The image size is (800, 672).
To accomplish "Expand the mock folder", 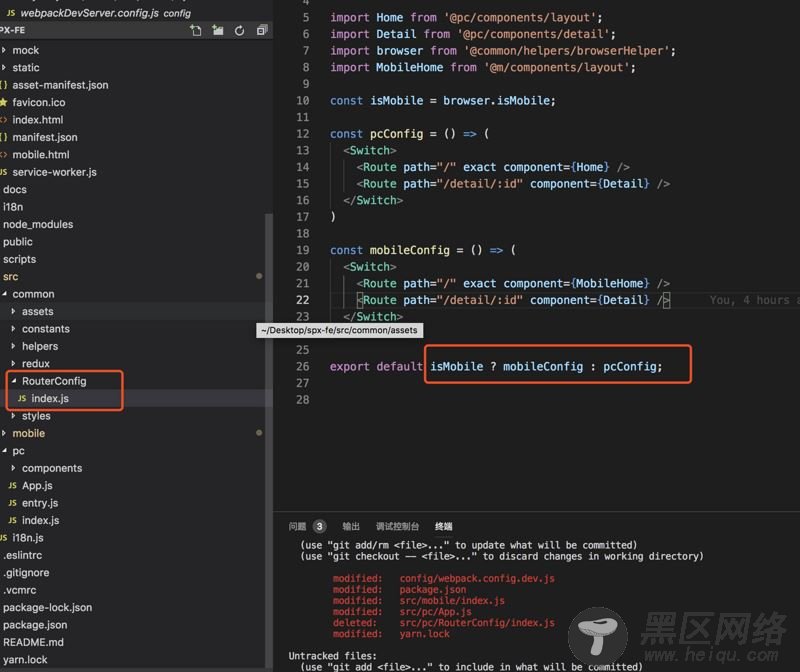I will coord(26,51).
